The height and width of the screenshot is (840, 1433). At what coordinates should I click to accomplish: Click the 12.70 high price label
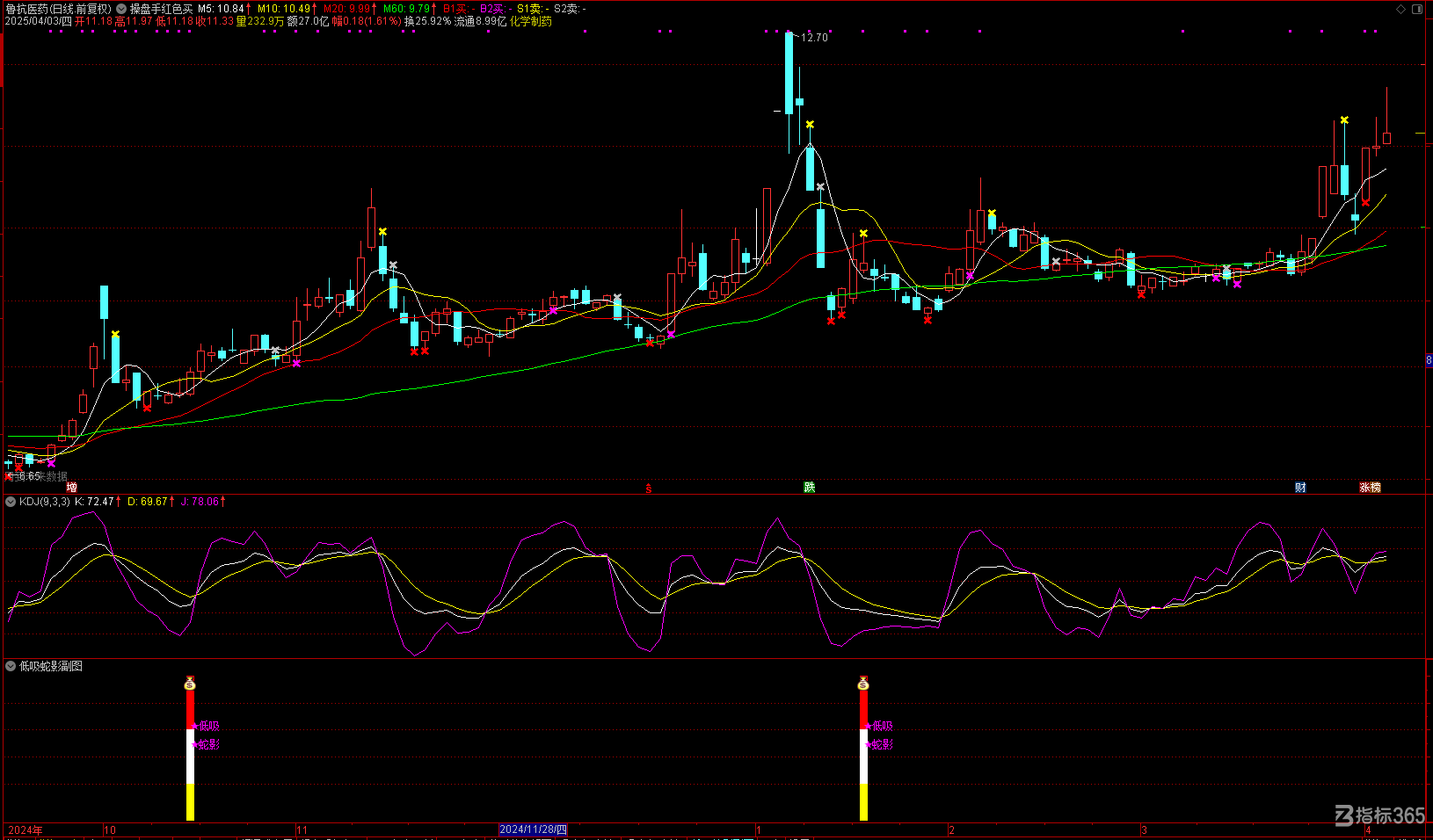(x=814, y=38)
